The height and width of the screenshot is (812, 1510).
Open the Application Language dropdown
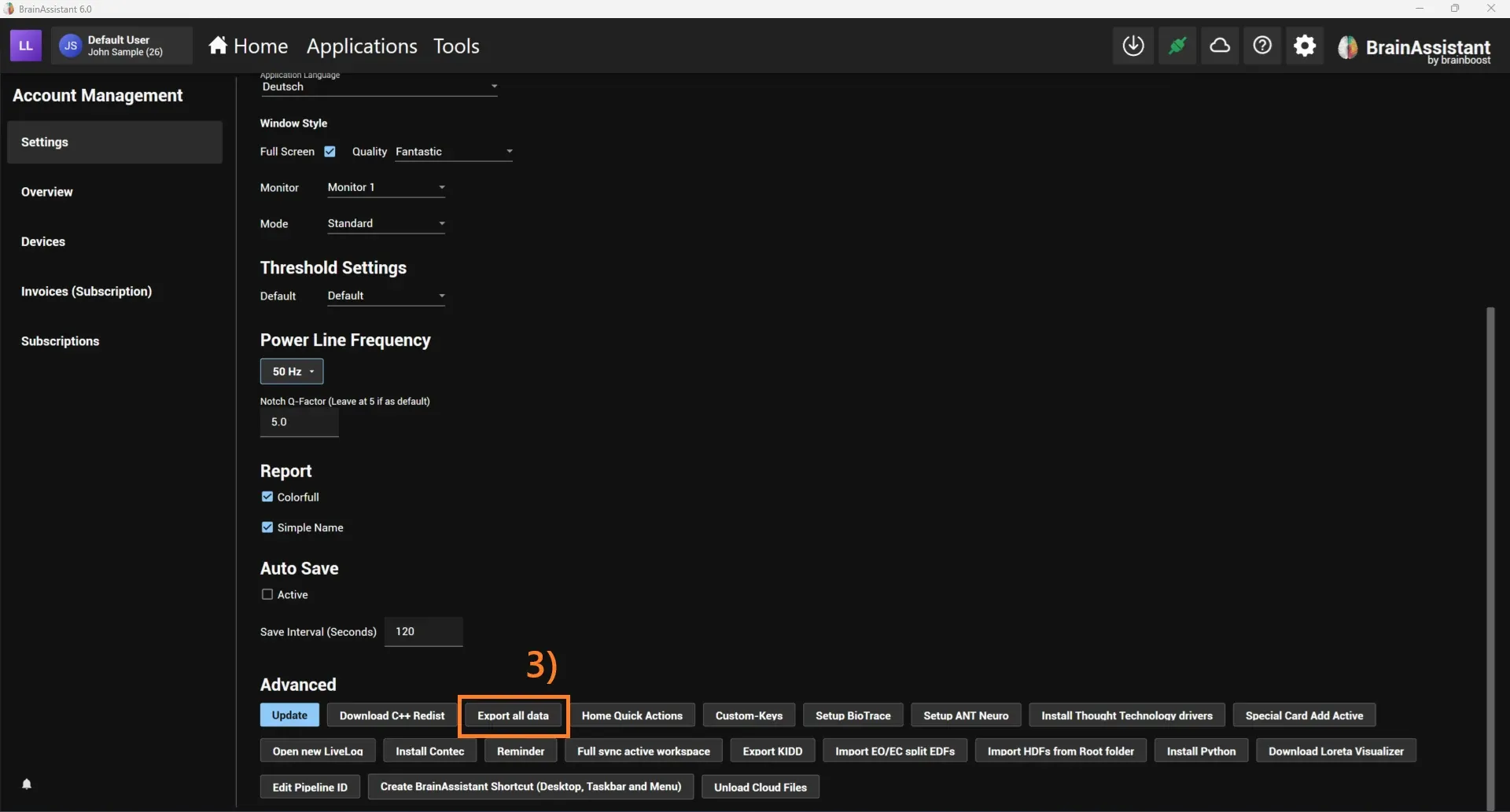pyautogui.click(x=379, y=86)
